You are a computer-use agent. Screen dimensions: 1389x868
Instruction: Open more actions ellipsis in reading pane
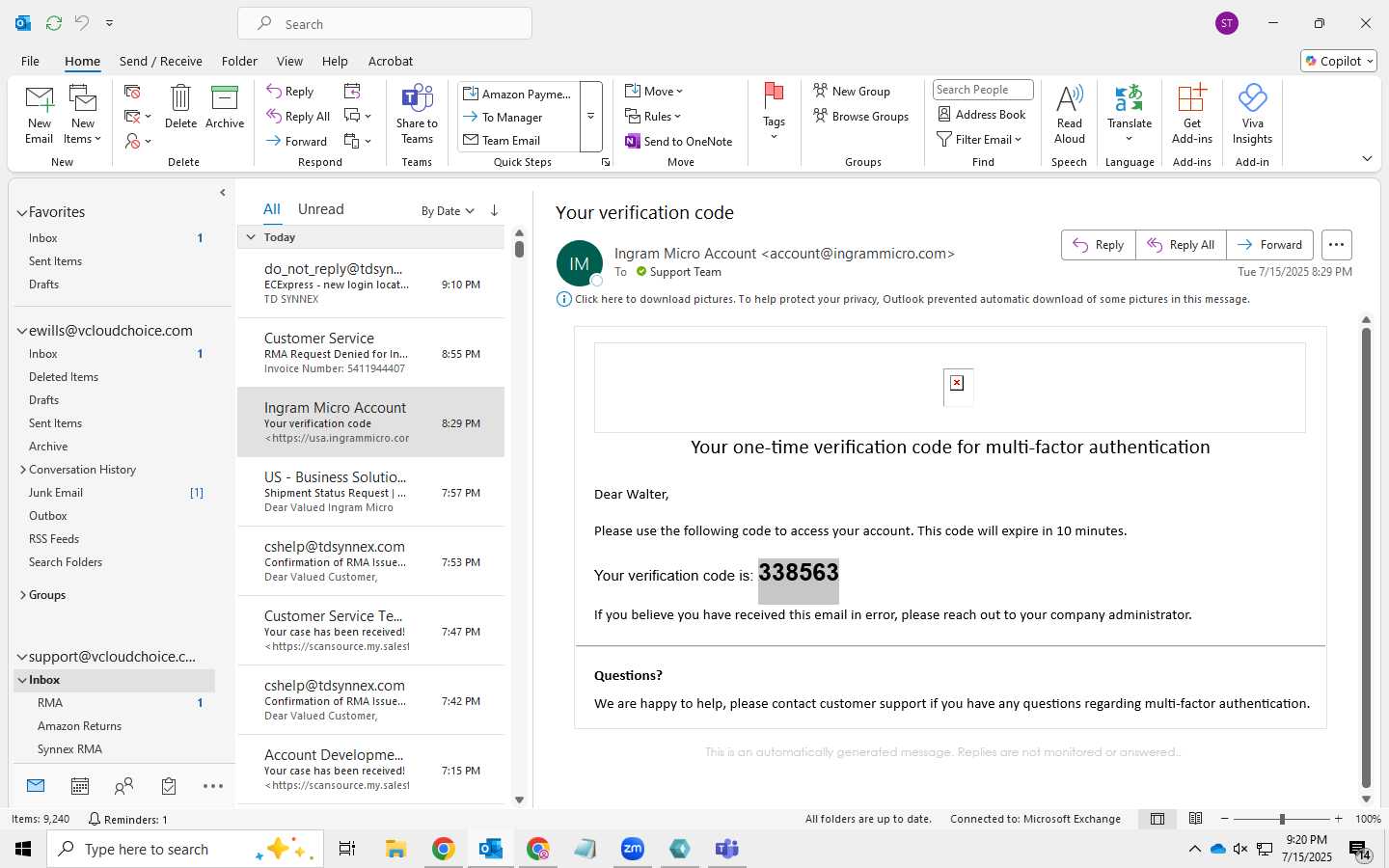[1336, 245]
